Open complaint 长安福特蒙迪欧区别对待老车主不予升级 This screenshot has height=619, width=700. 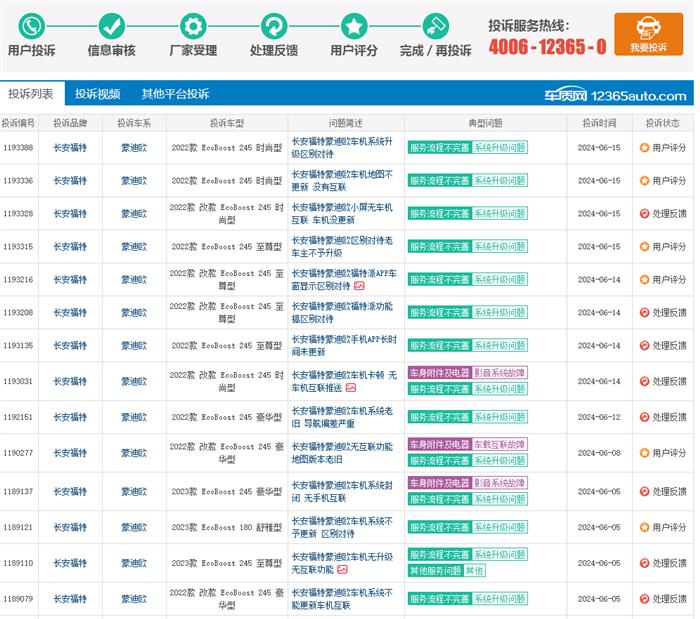click(x=342, y=246)
